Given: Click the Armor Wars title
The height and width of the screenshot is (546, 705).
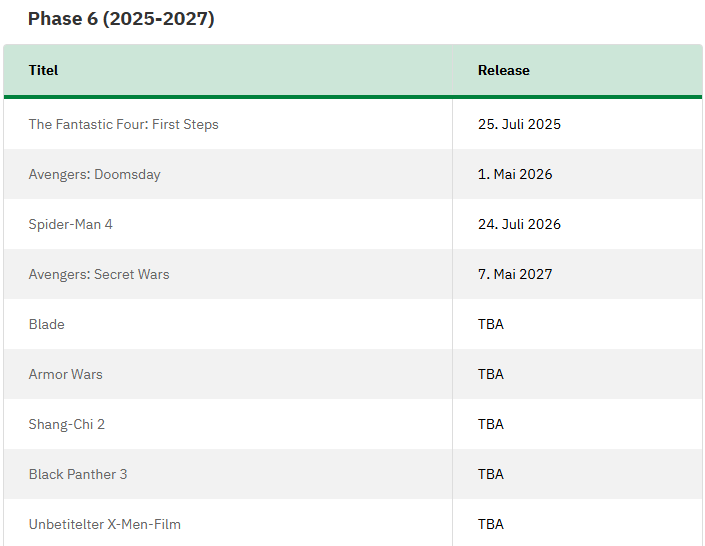Looking at the screenshot, I should coord(66,374).
